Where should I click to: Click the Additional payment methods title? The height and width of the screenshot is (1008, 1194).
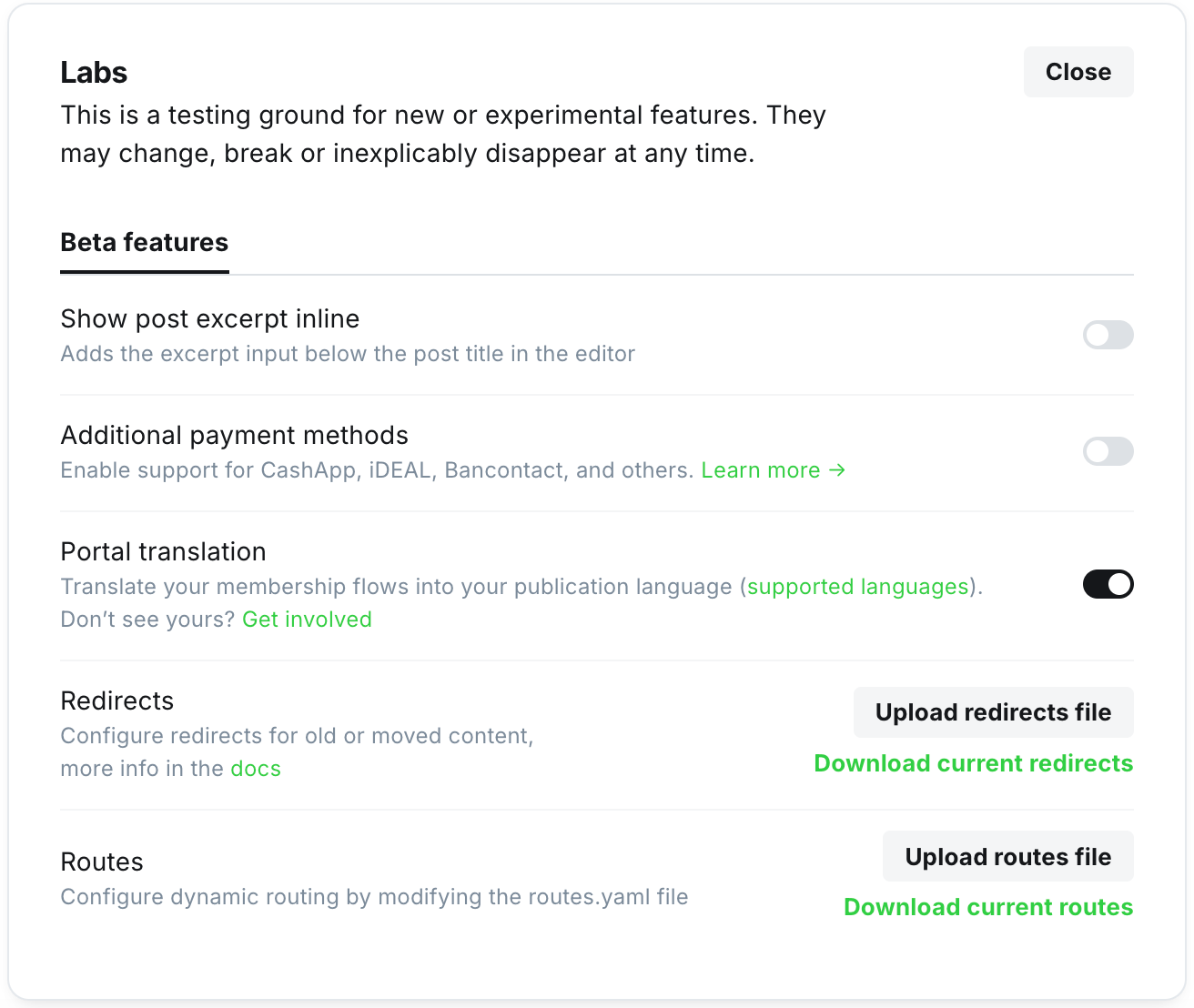click(235, 436)
